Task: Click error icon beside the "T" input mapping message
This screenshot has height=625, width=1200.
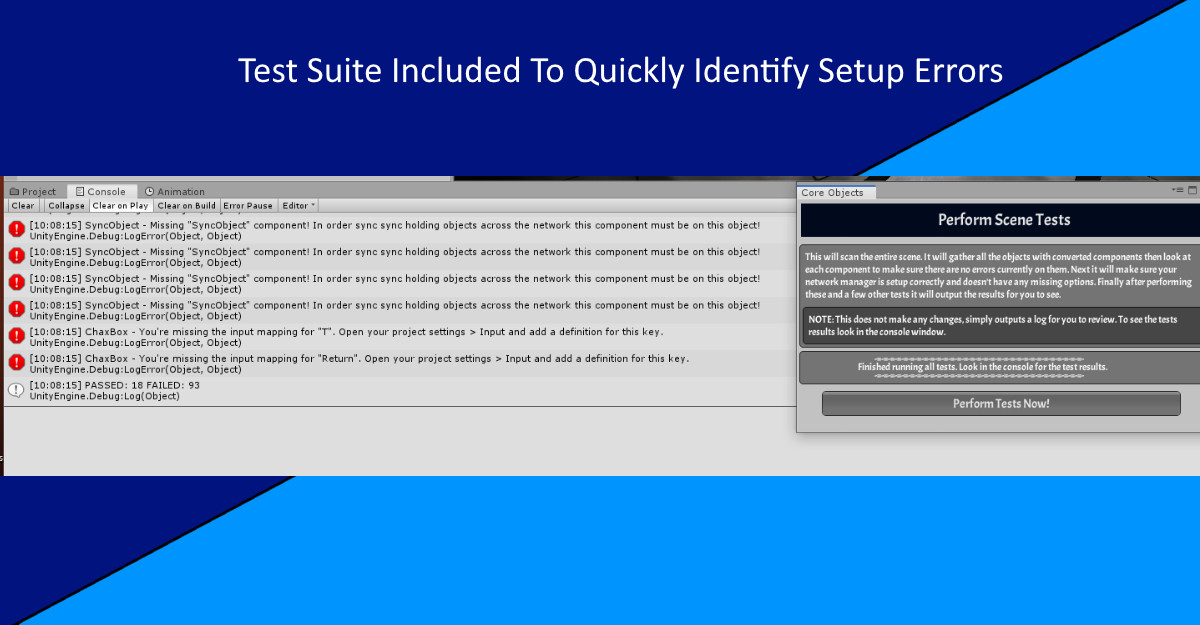Action: (x=16, y=337)
